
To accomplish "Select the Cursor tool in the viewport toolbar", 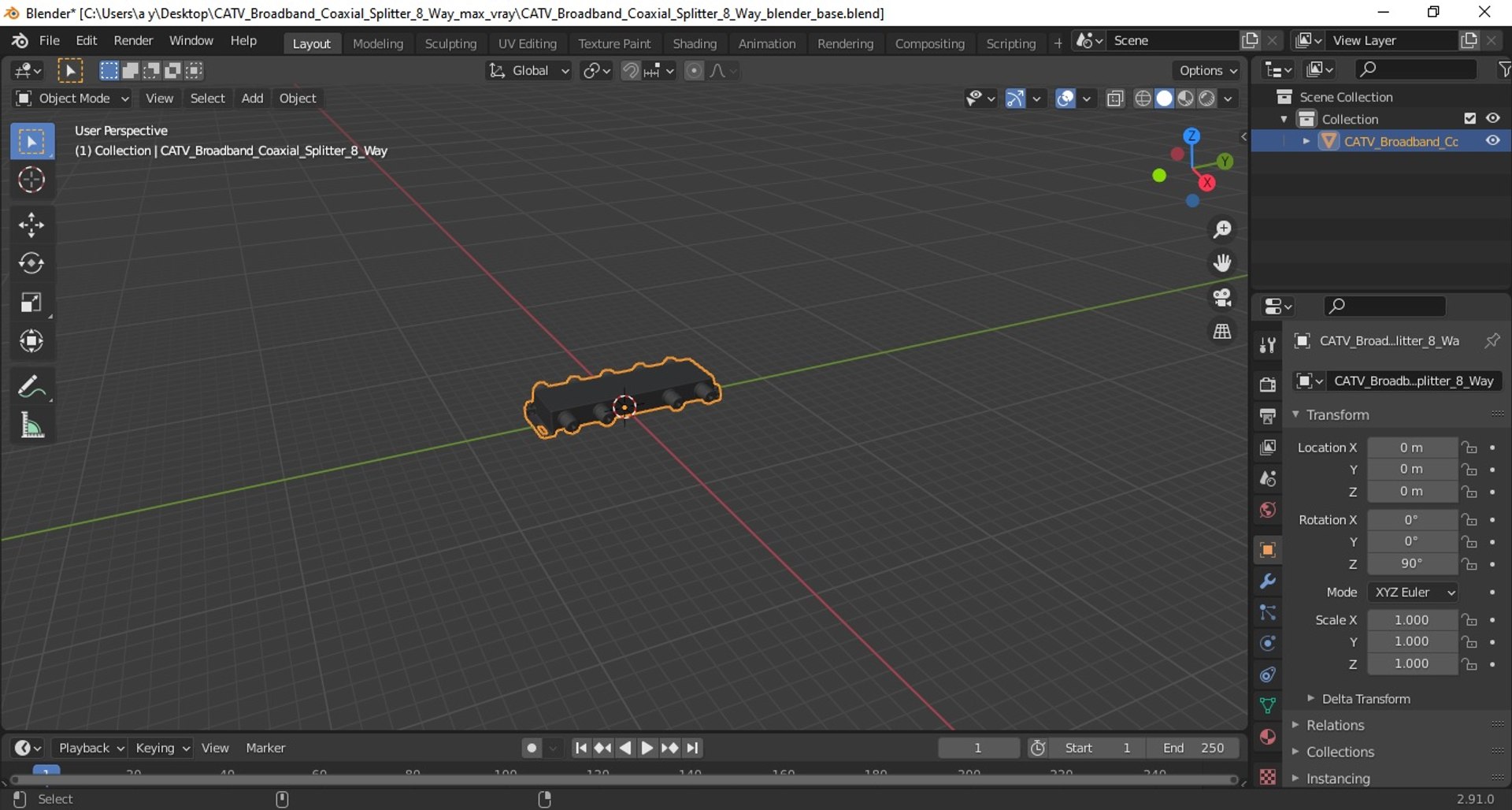I will click(31, 180).
